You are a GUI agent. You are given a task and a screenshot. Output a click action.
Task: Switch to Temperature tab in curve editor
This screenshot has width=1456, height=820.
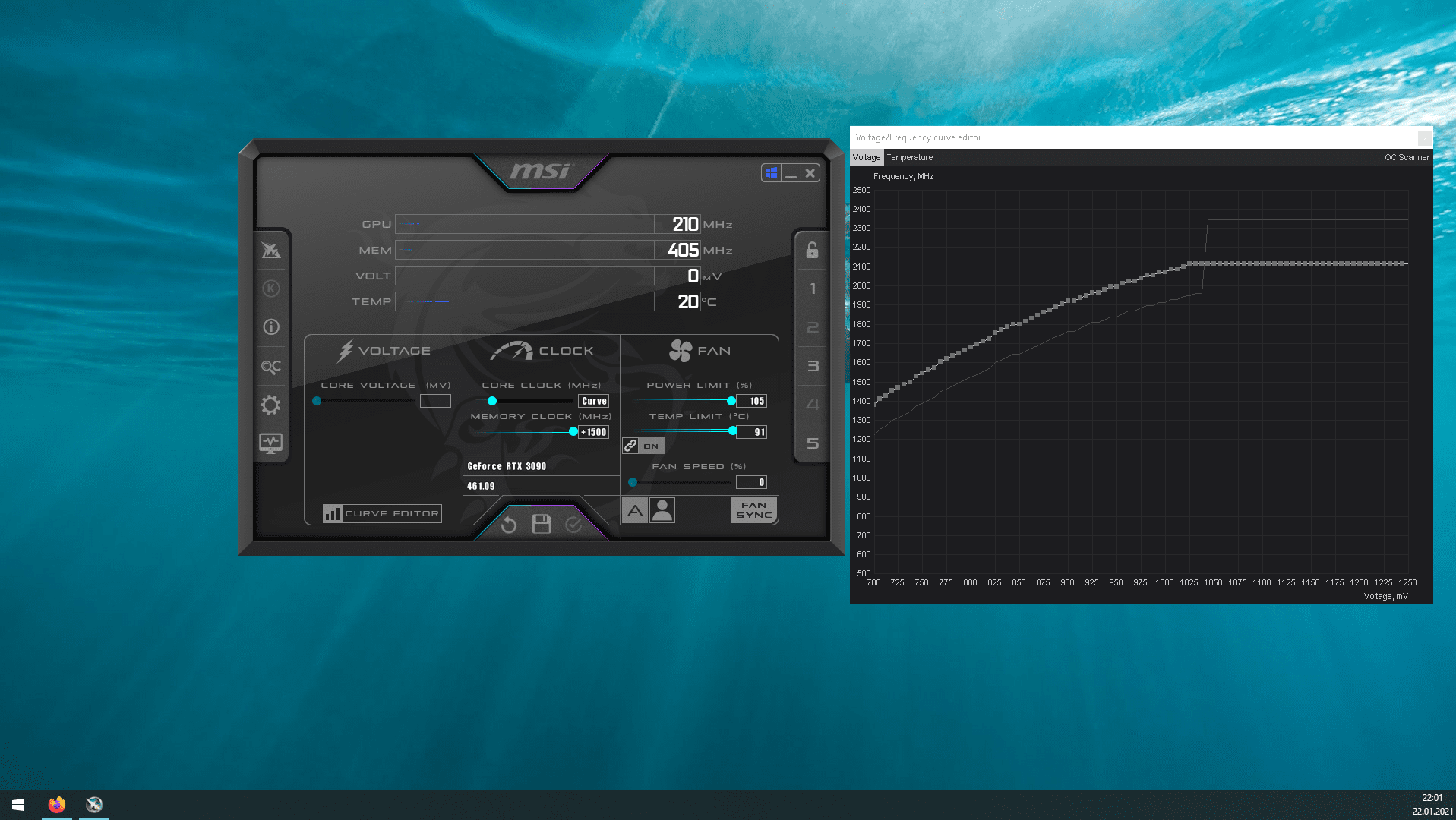[x=910, y=157]
